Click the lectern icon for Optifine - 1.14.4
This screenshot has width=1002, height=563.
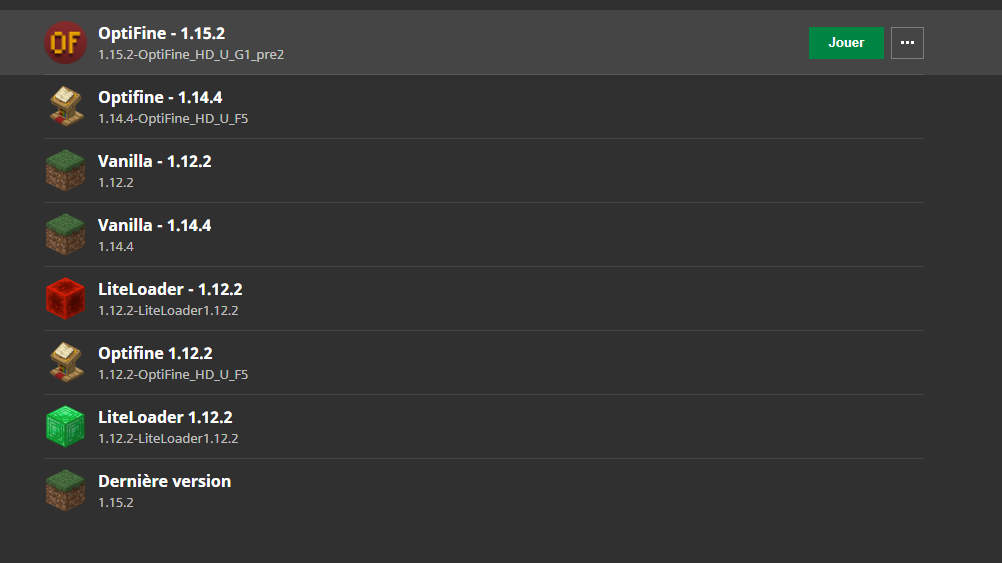click(x=66, y=107)
